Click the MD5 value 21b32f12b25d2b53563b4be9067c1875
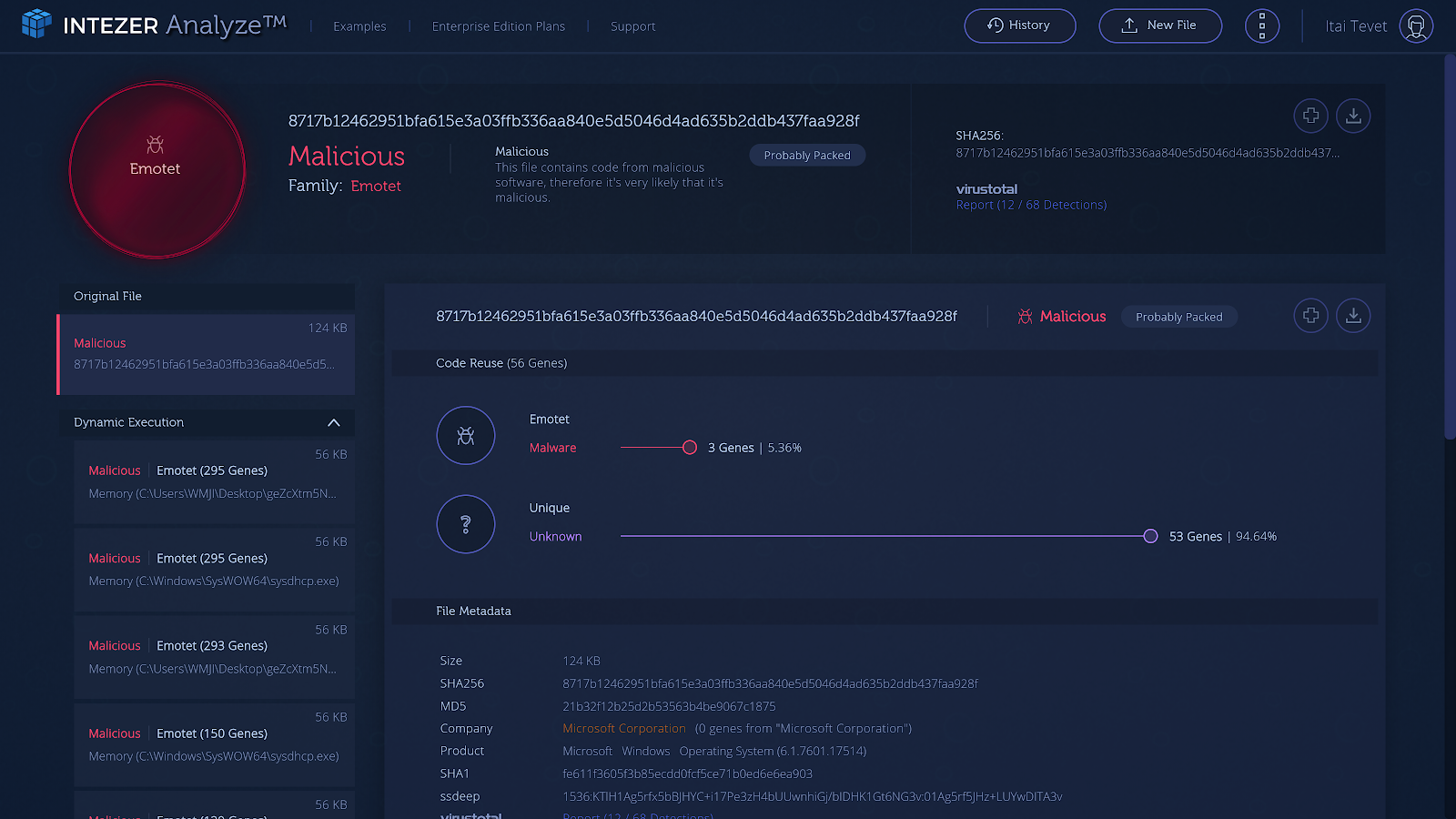The width and height of the screenshot is (1456, 819). tap(669, 706)
